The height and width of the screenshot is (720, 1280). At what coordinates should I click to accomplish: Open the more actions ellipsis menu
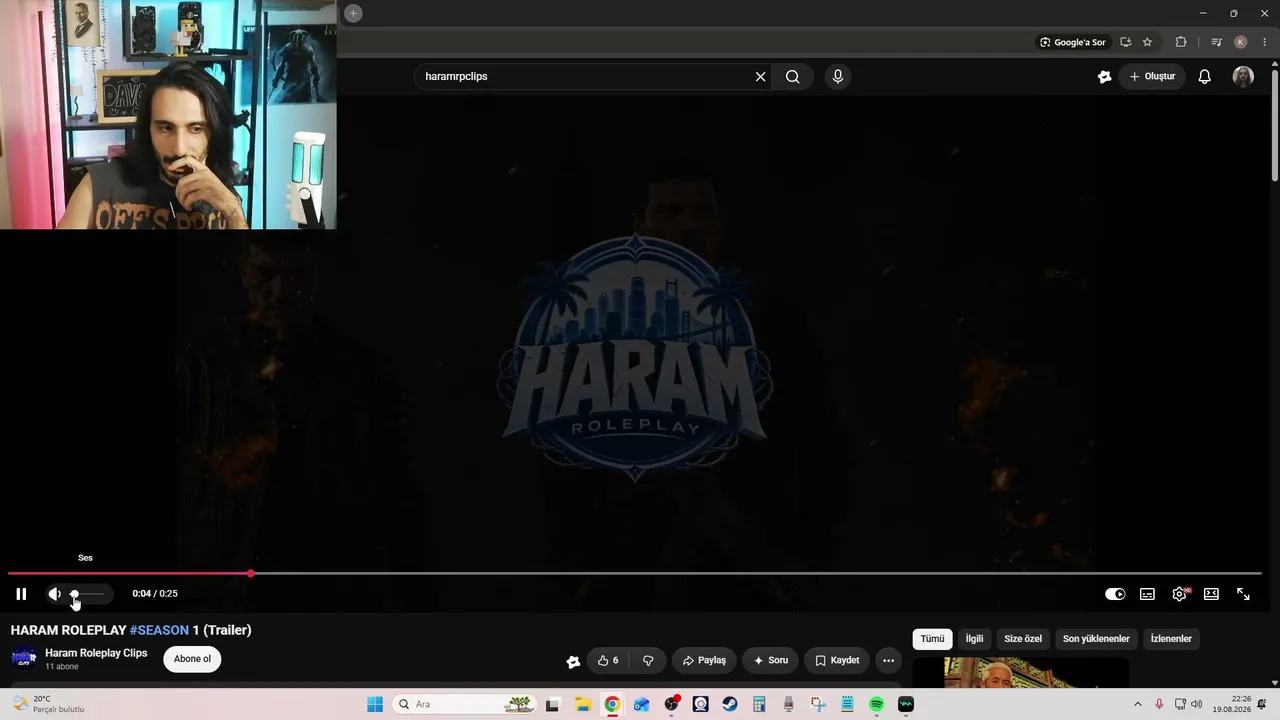click(888, 660)
